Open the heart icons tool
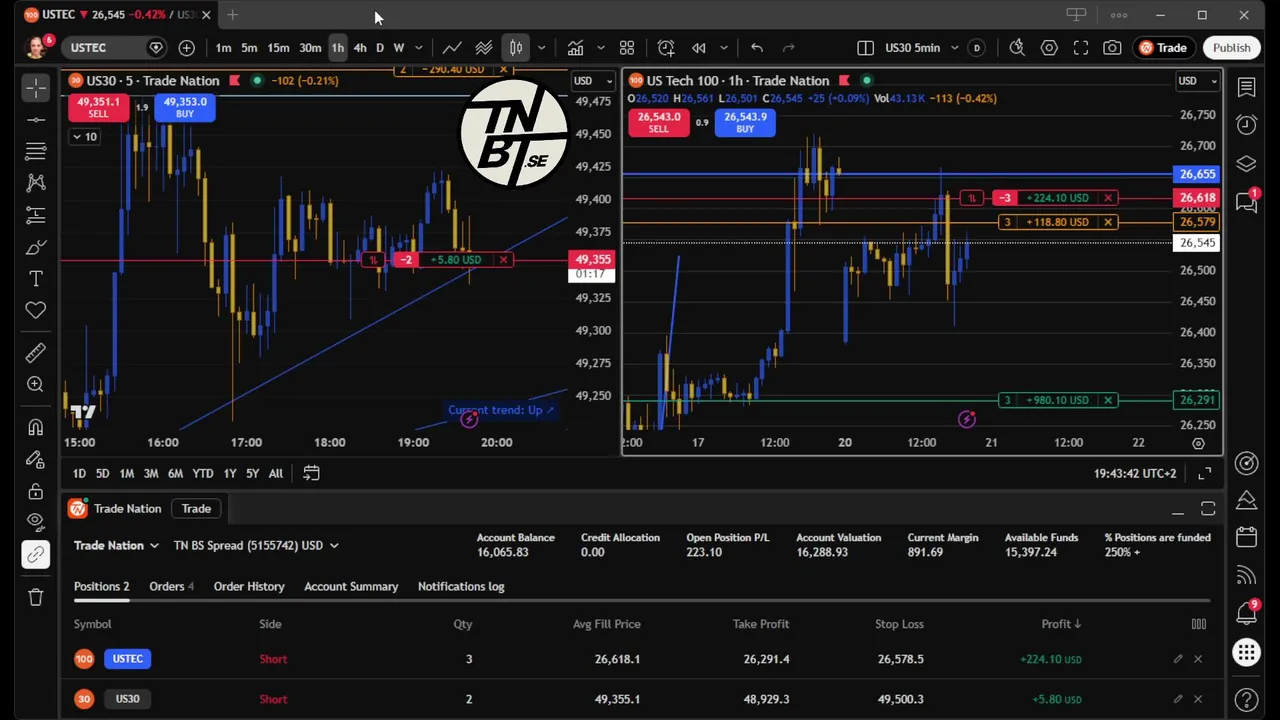The image size is (1280, 720). [36, 311]
